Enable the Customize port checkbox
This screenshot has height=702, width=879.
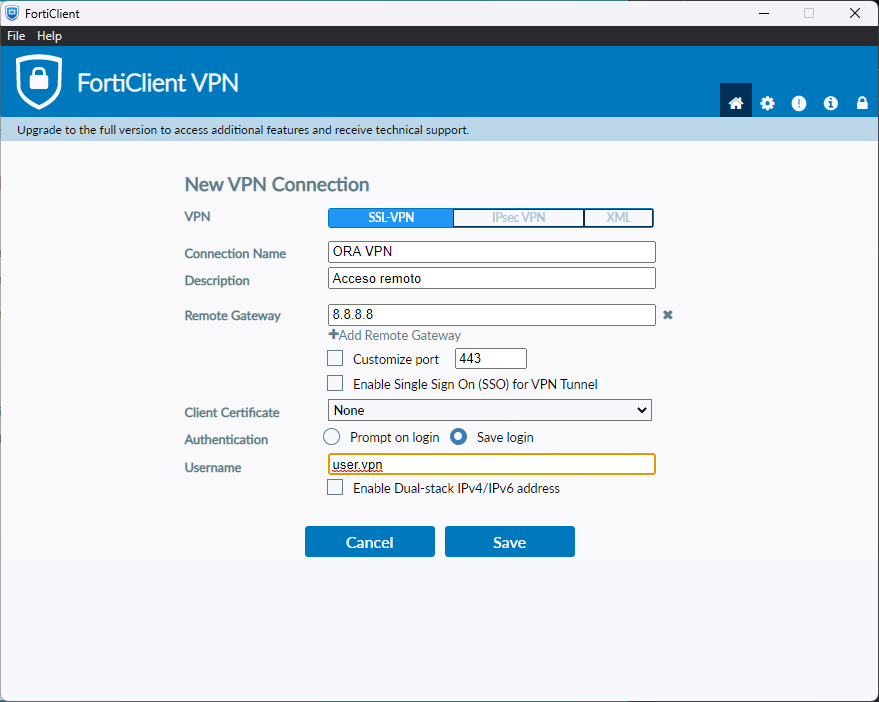click(335, 358)
